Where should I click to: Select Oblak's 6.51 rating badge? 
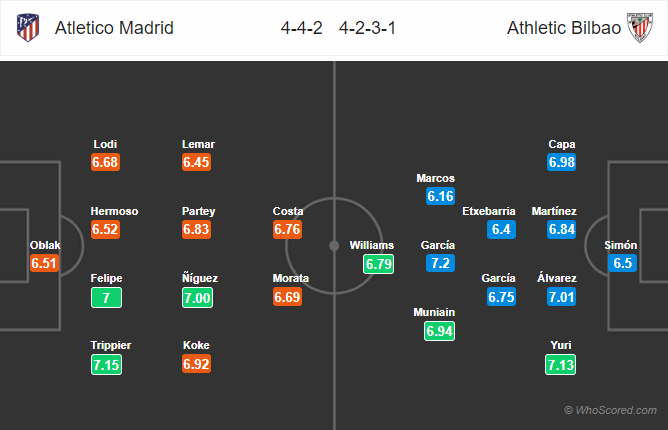[44, 263]
